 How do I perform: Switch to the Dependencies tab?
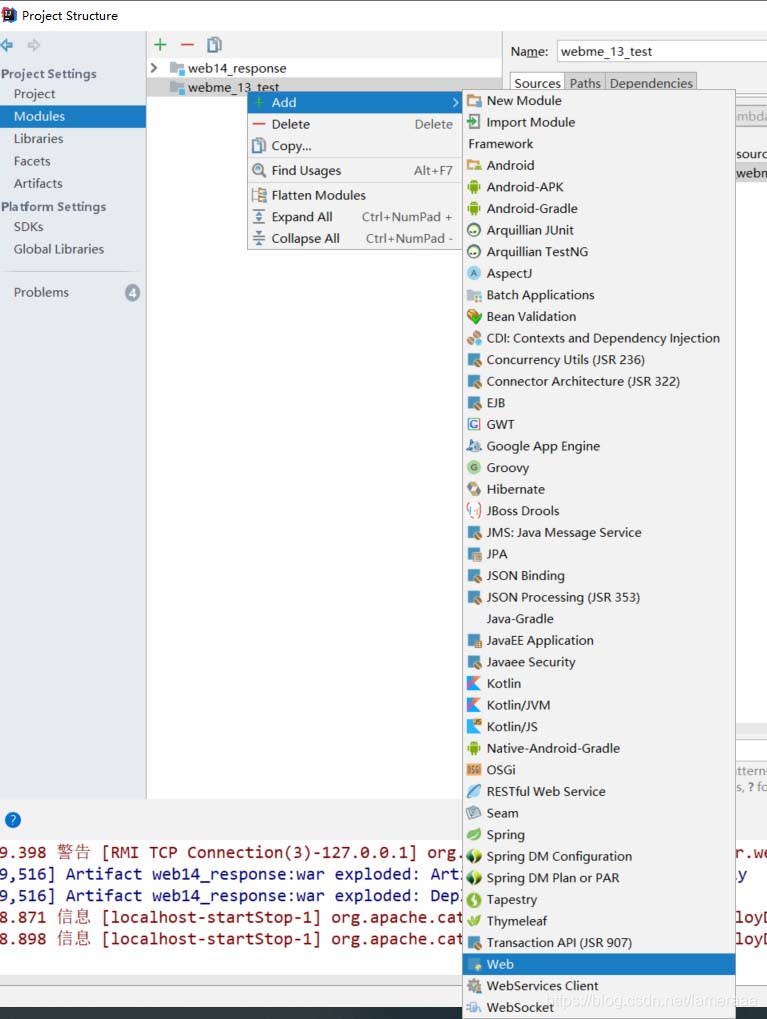pyautogui.click(x=651, y=83)
